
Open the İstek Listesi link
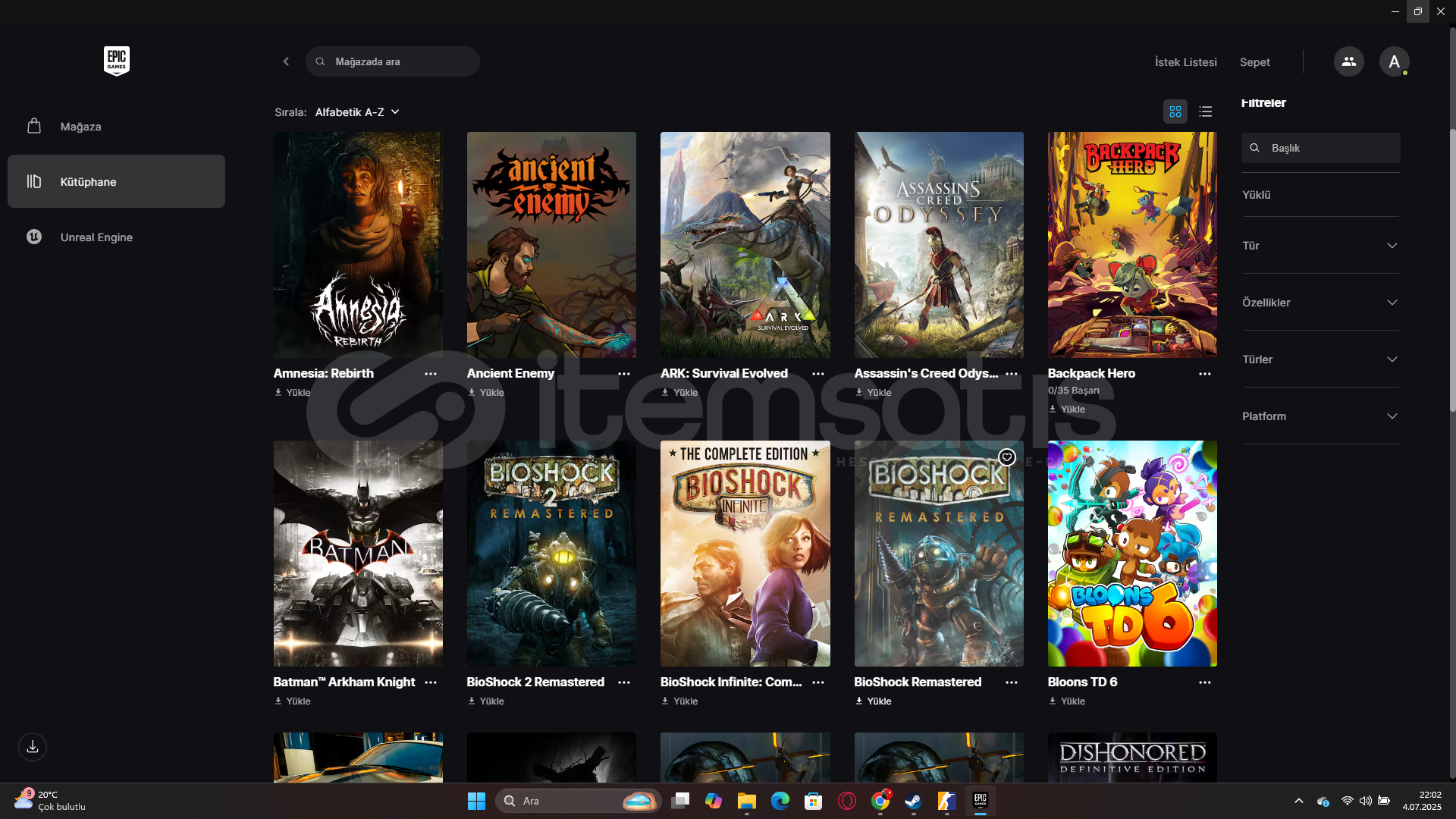tap(1185, 62)
